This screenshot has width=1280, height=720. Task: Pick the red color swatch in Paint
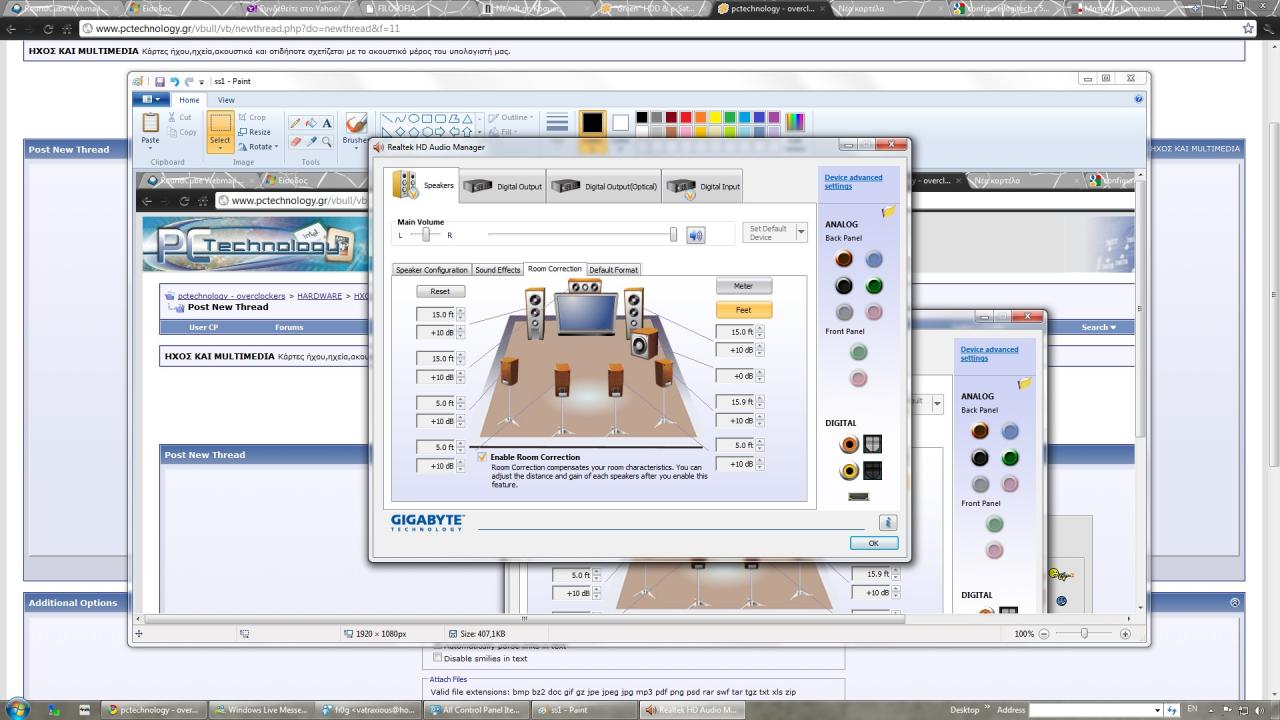click(x=686, y=117)
